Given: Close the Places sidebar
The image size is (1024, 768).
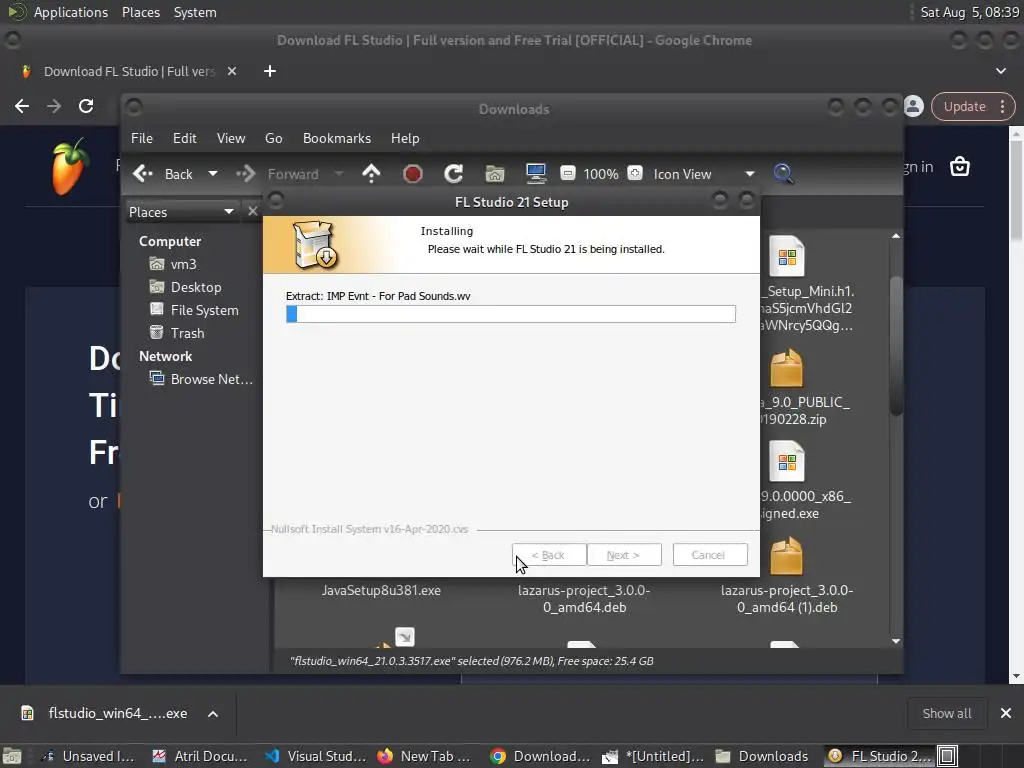Looking at the screenshot, I should (x=253, y=212).
